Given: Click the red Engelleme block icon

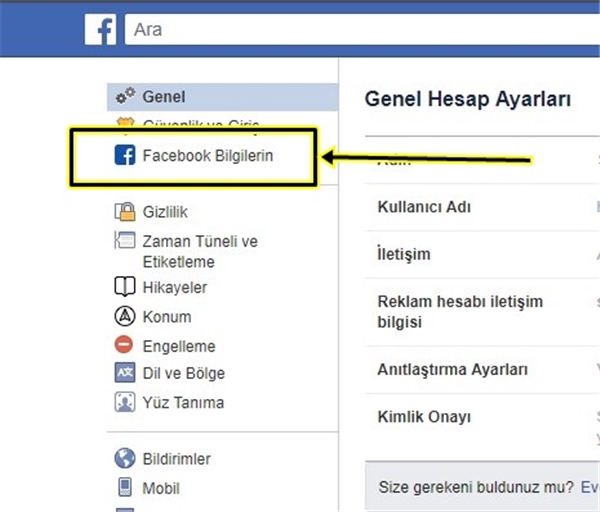Looking at the screenshot, I should (x=125, y=346).
